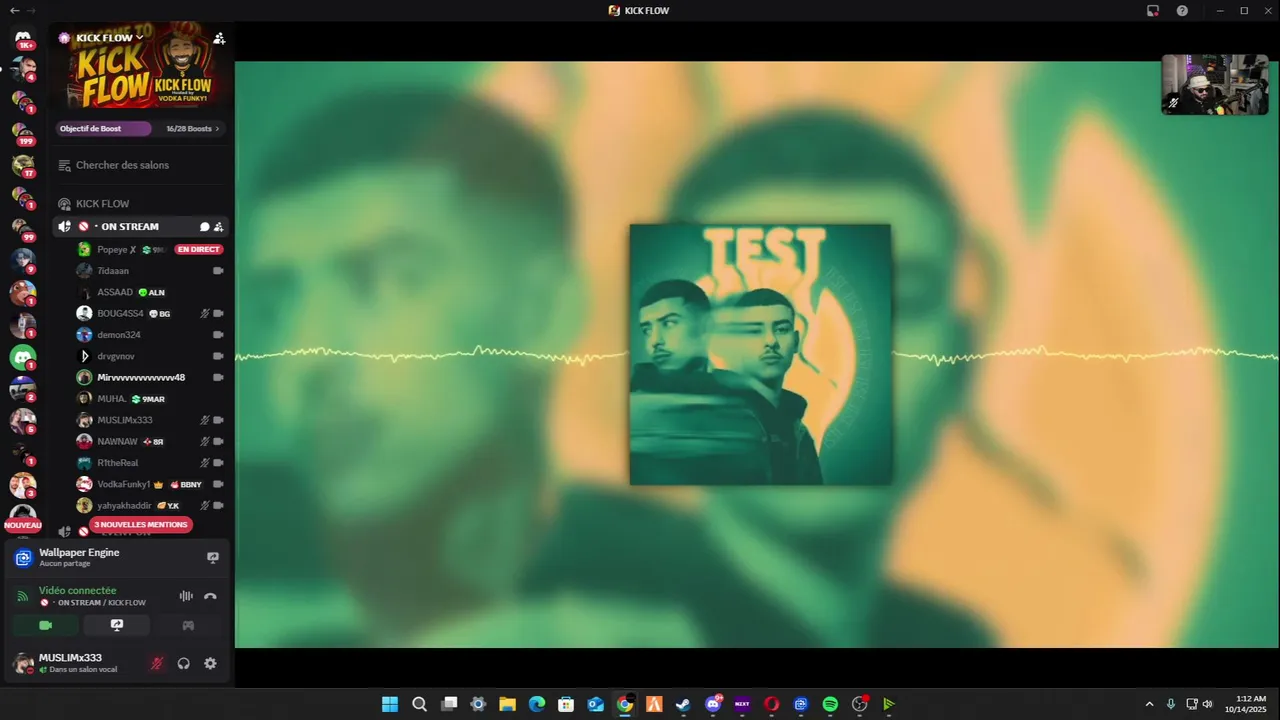The width and height of the screenshot is (1280, 720).
Task: Click the TEST album cover in the stream
Action: [760, 354]
